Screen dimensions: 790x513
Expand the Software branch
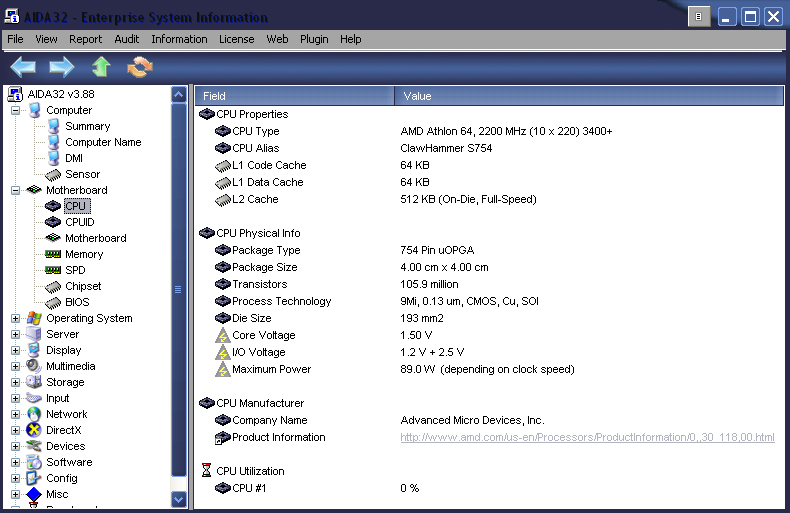coord(16,463)
